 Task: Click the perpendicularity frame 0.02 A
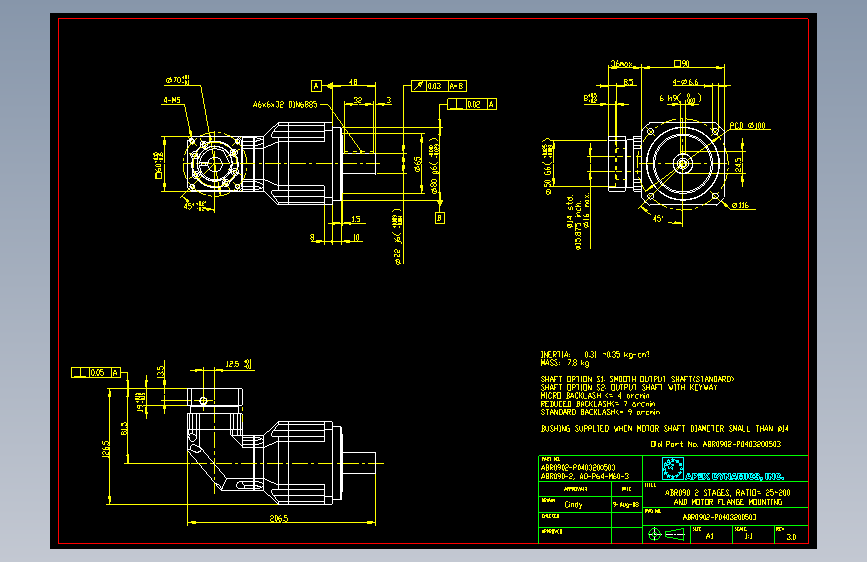coord(472,104)
